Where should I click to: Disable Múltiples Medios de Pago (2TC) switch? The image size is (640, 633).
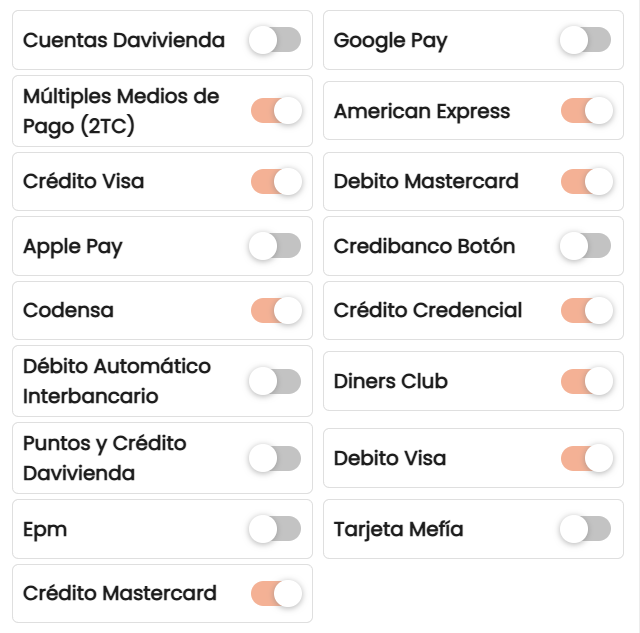tap(276, 111)
